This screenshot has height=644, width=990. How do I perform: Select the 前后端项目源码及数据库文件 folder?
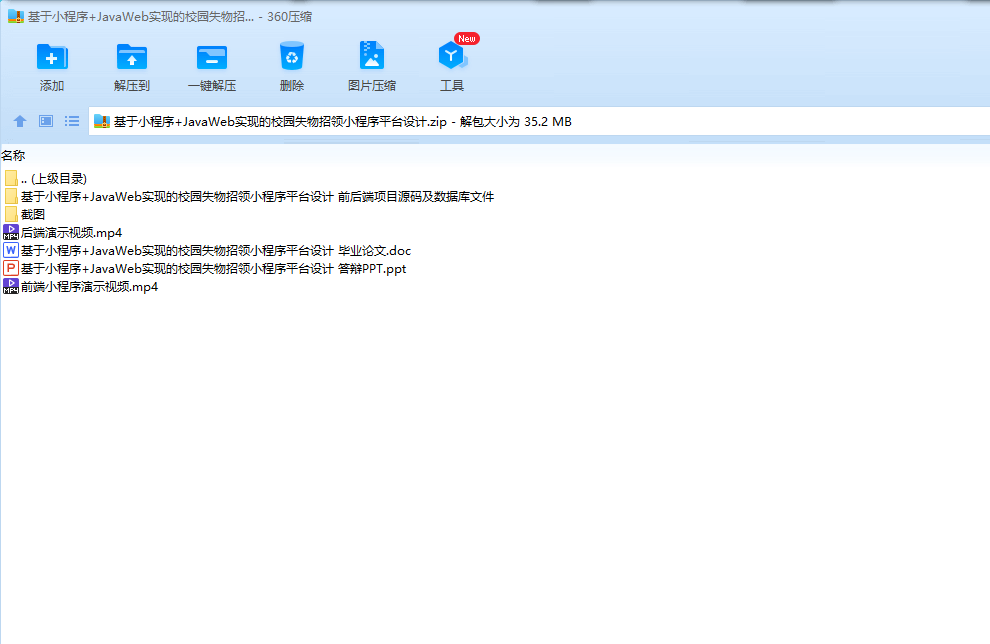(x=249, y=196)
